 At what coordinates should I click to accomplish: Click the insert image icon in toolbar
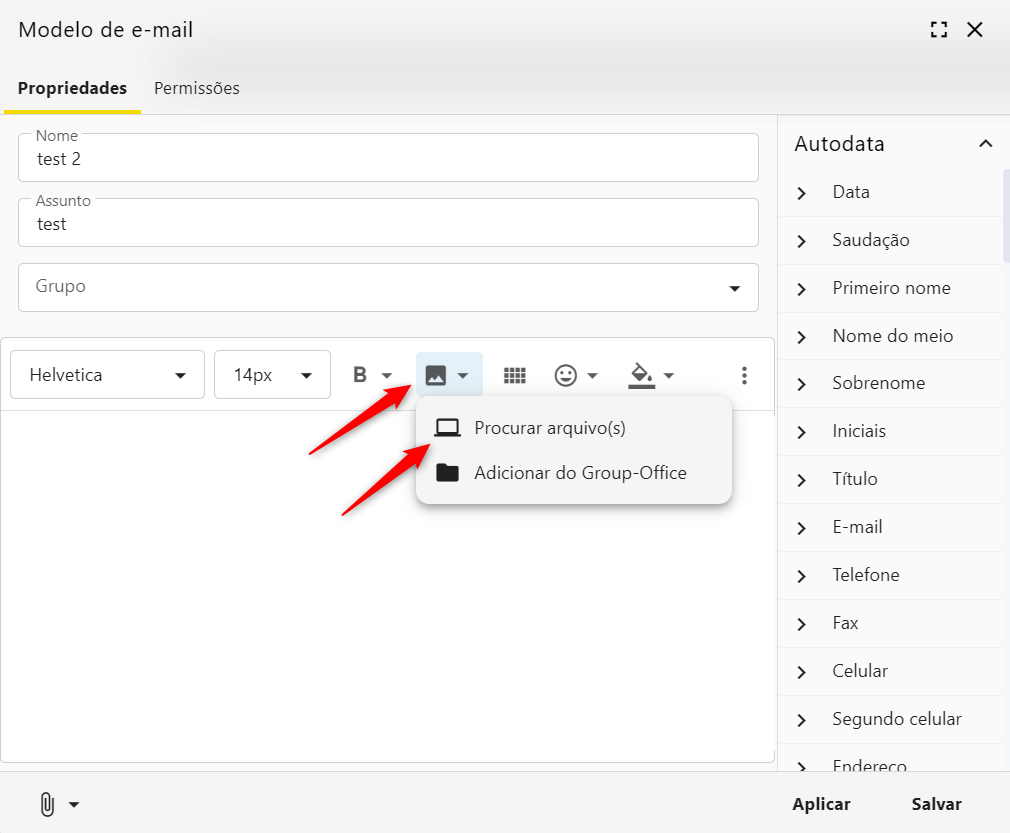pos(436,376)
